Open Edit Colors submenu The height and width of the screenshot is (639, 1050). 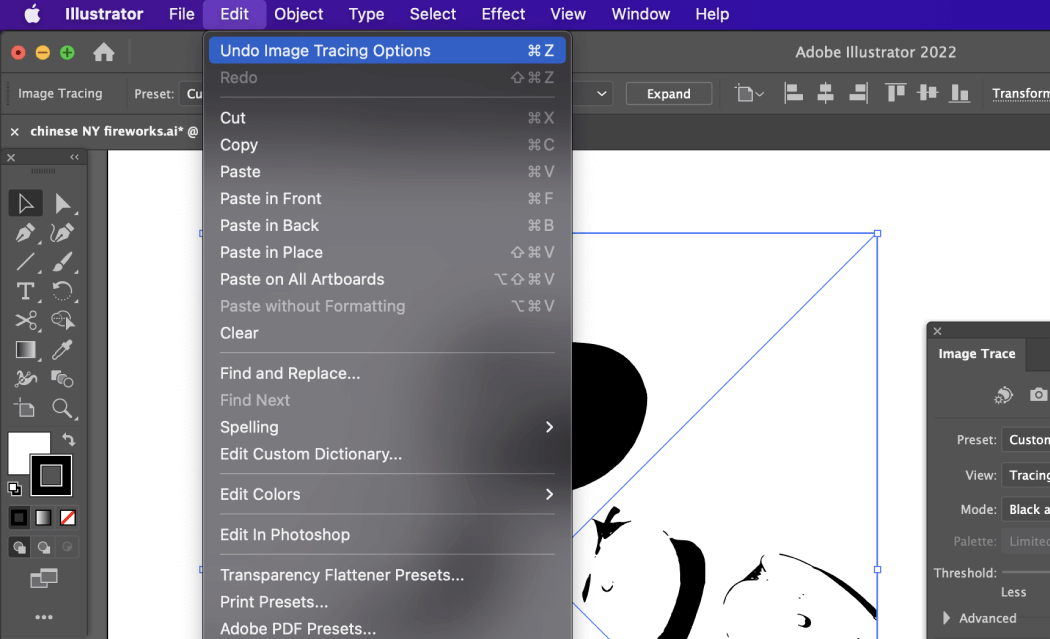pos(387,494)
